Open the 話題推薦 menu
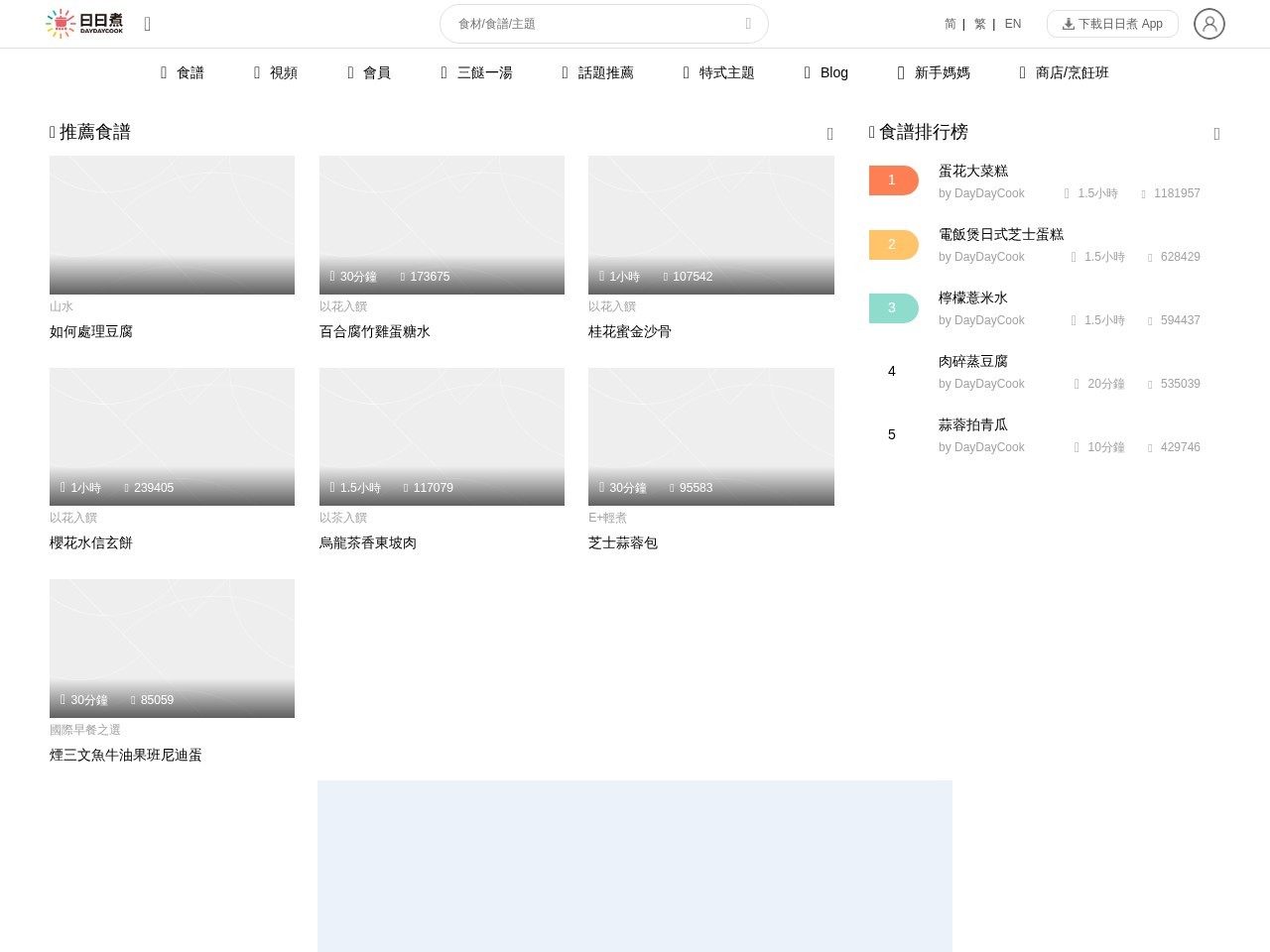 [598, 72]
